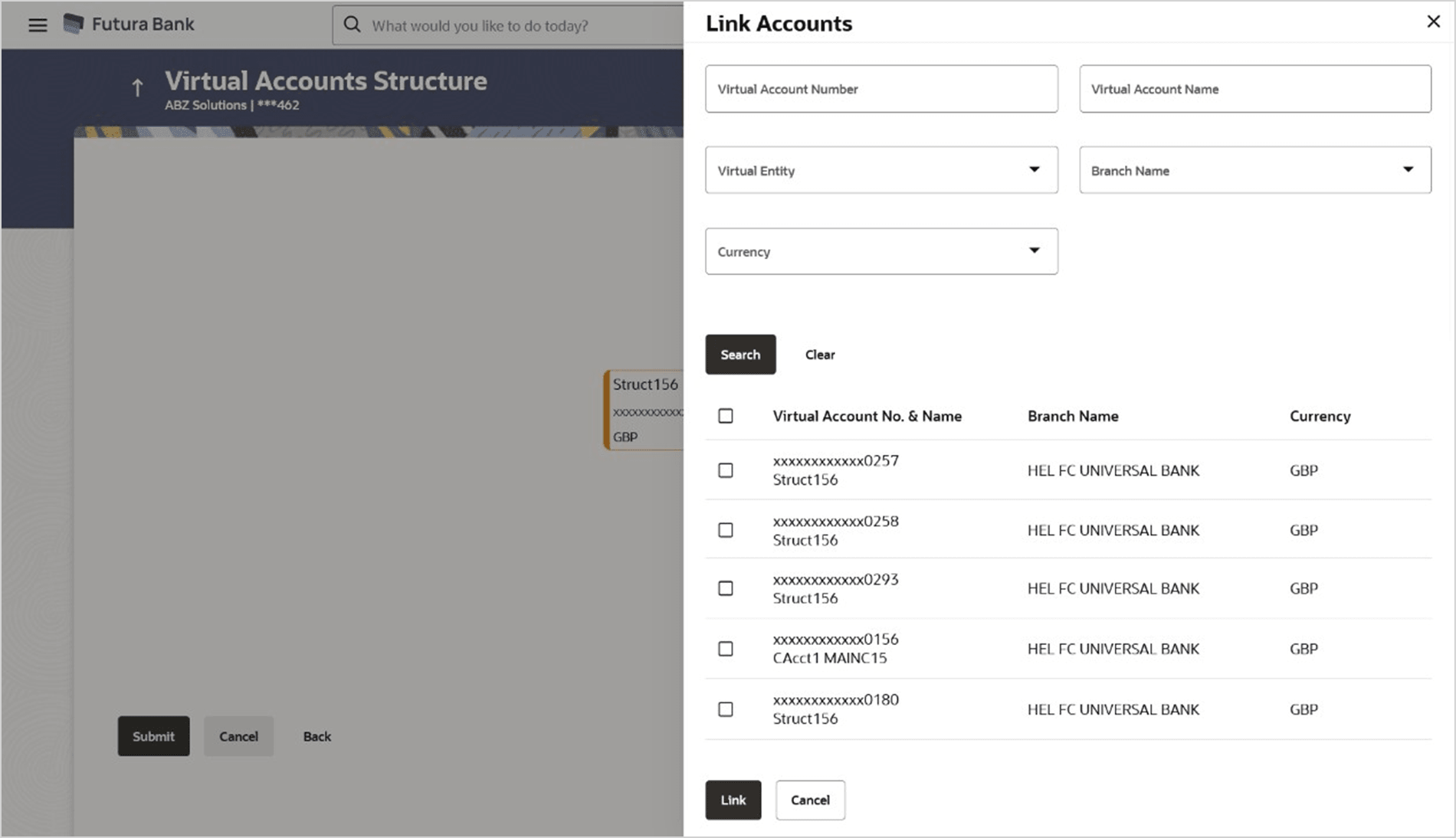
Task: Click the Virtual Account Number input field
Action: 880,89
